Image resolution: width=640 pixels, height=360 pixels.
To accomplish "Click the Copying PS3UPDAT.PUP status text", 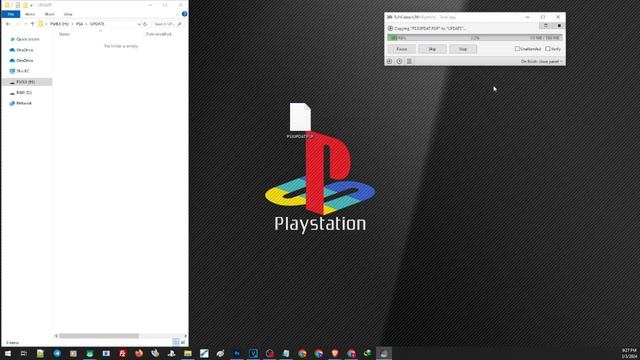I will click(430, 29).
